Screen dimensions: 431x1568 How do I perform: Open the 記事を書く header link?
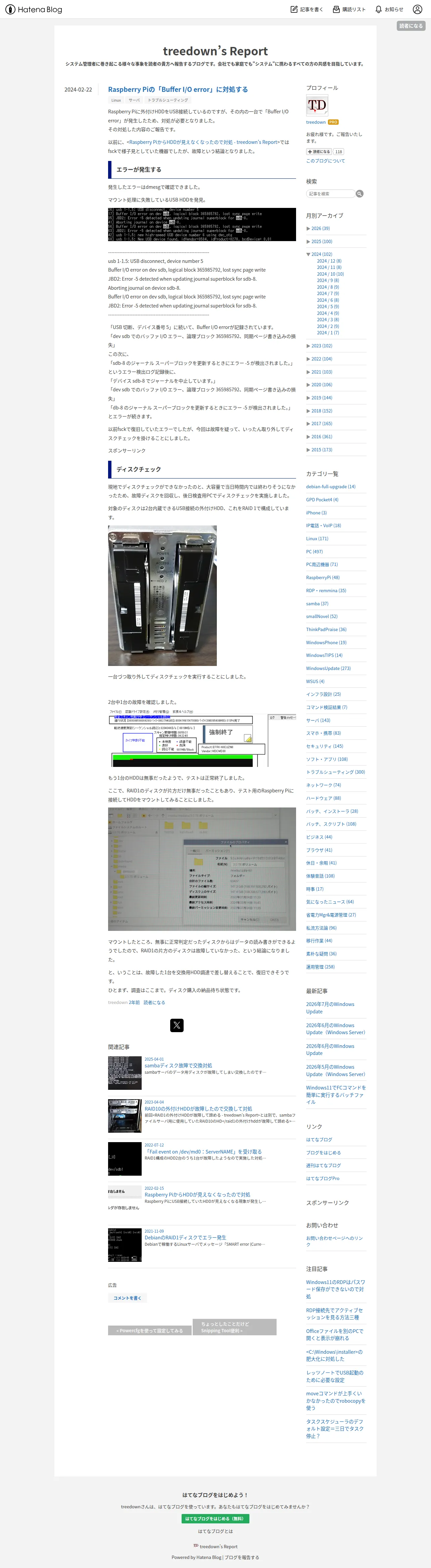coord(312,9)
